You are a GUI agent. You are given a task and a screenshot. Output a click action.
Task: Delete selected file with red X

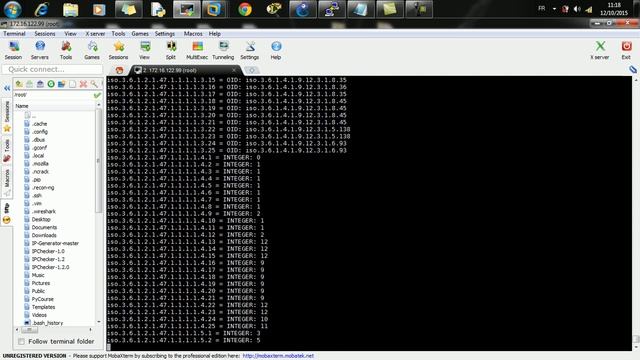pos(83,84)
